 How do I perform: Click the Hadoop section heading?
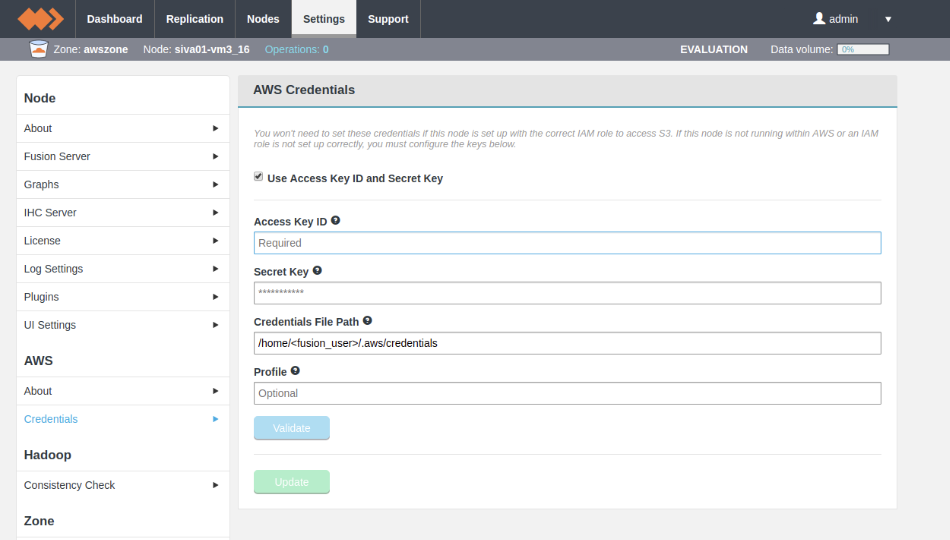pyautogui.click(x=47, y=455)
